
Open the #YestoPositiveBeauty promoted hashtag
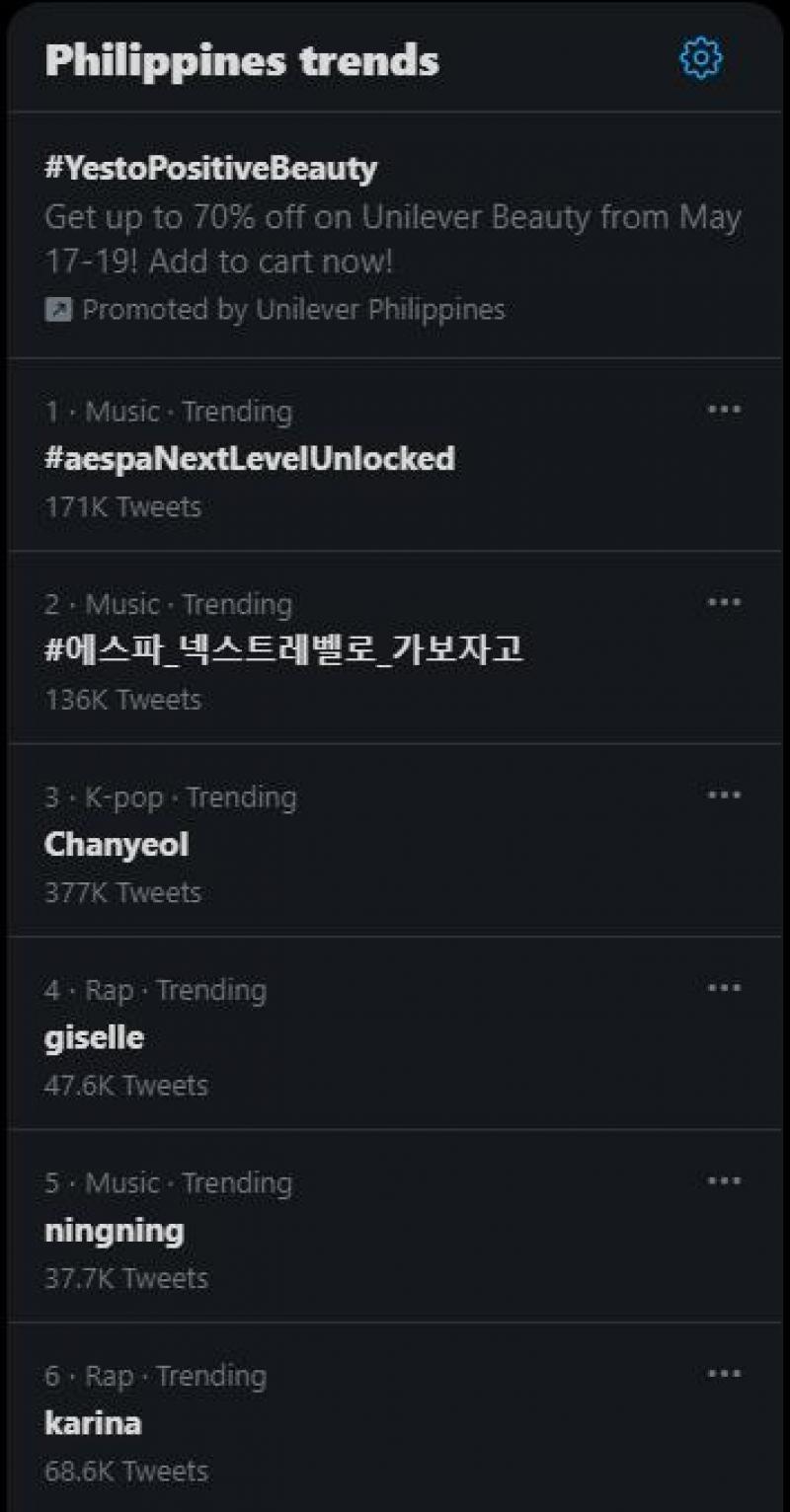pyautogui.click(x=210, y=168)
